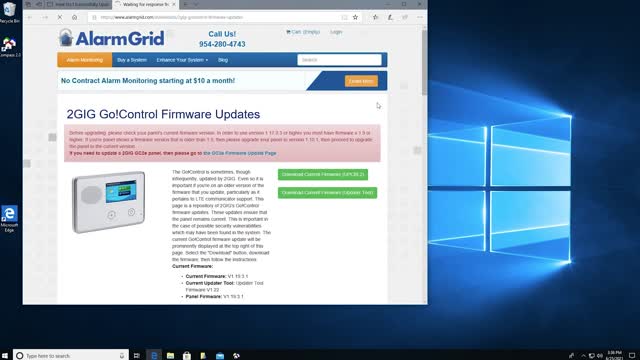Open File Explorer from the taskbar
The height and width of the screenshot is (360, 640).
point(170,356)
